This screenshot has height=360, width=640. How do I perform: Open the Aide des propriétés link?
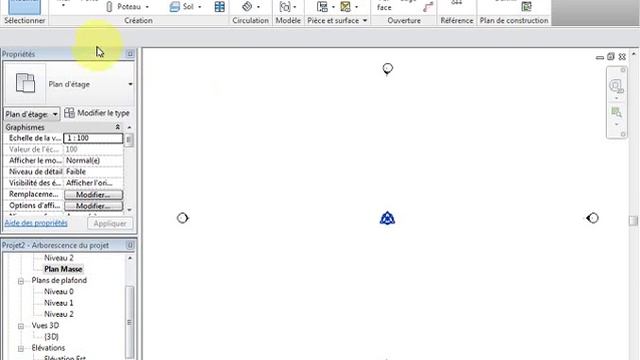[36, 223]
